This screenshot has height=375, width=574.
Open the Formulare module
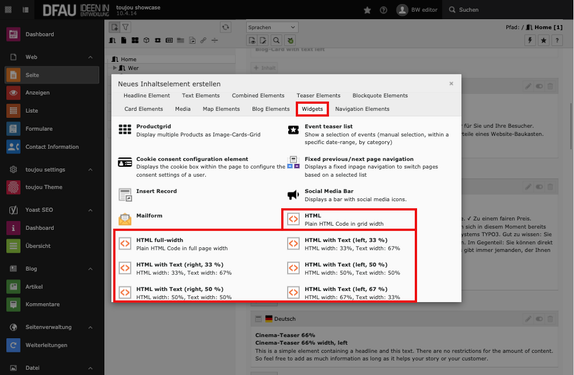13,129
